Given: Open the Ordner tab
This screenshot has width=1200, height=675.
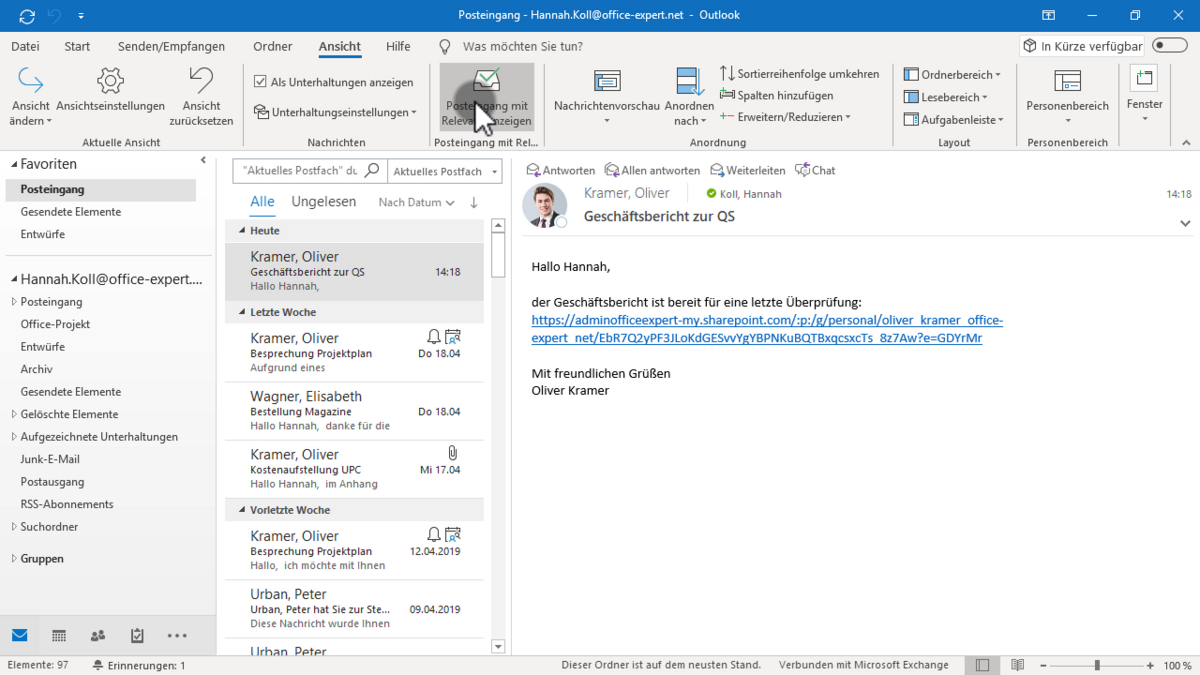Looking at the screenshot, I should tap(273, 47).
